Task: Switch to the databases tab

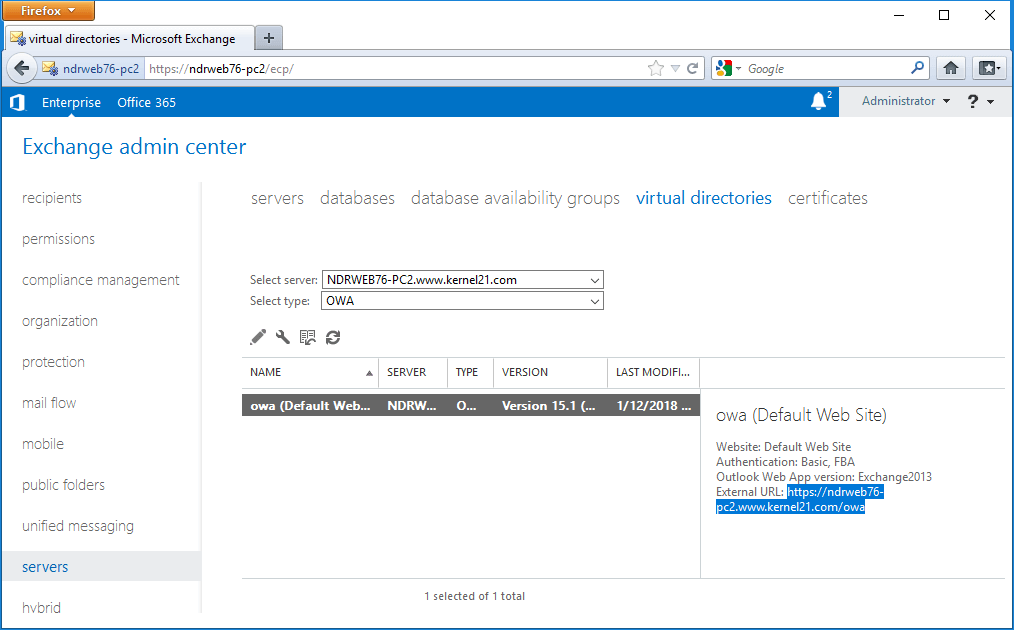Action: point(357,198)
